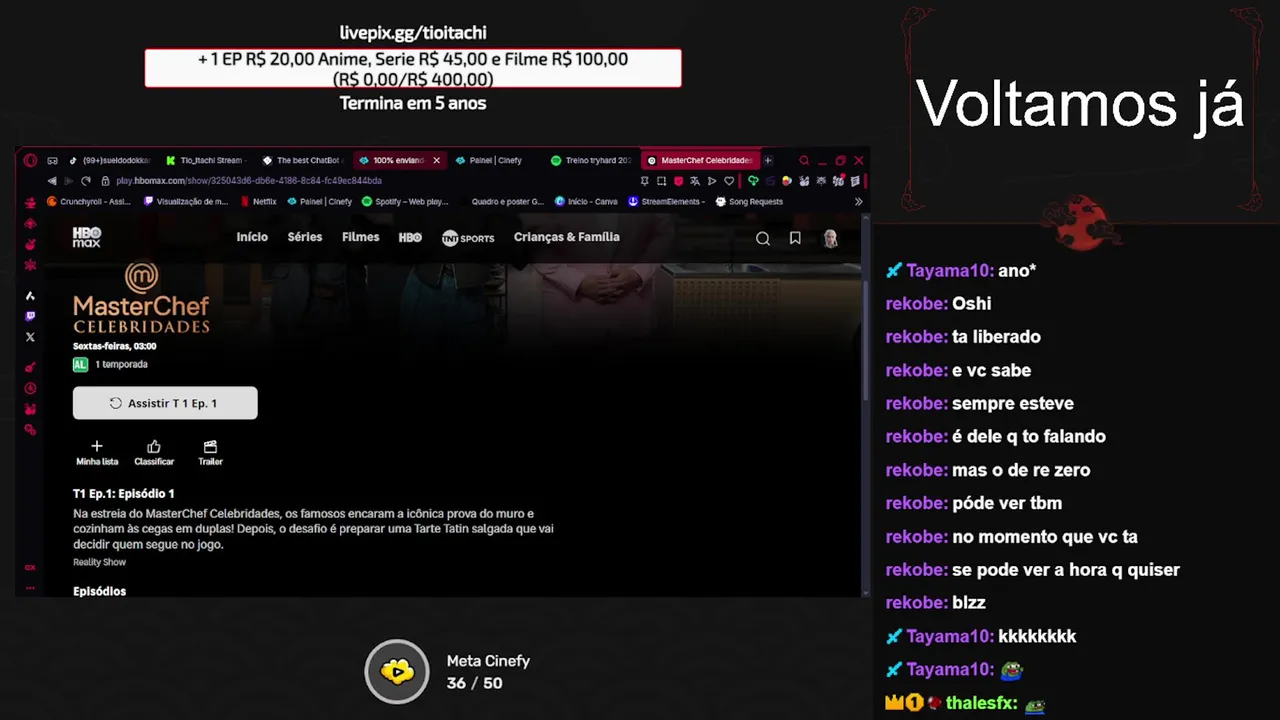Viewport: 1280px width, 720px height.
Task: Open the Painel | Cinefy bookmark
Action: (x=319, y=201)
